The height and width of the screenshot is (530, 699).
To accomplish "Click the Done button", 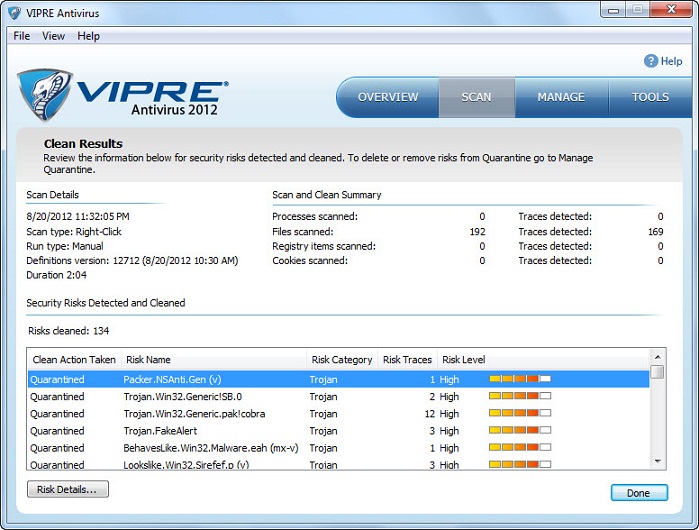I will (x=639, y=493).
